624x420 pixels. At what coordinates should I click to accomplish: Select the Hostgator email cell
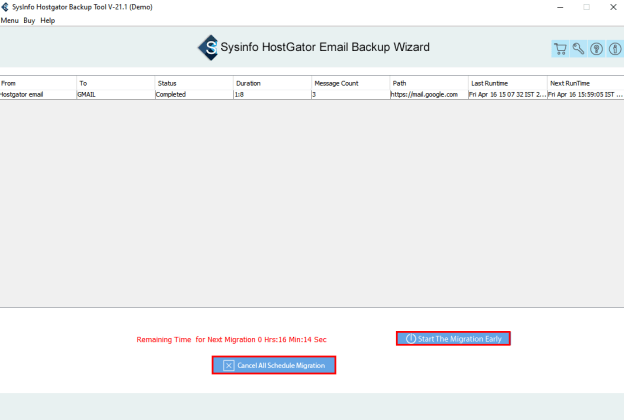(38, 95)
